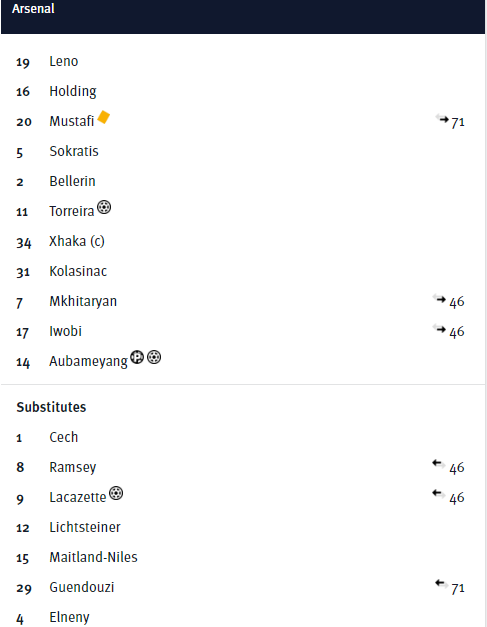487x627 pixels.
Task: Click the Substitutes section heading
Action: [51, 407]
